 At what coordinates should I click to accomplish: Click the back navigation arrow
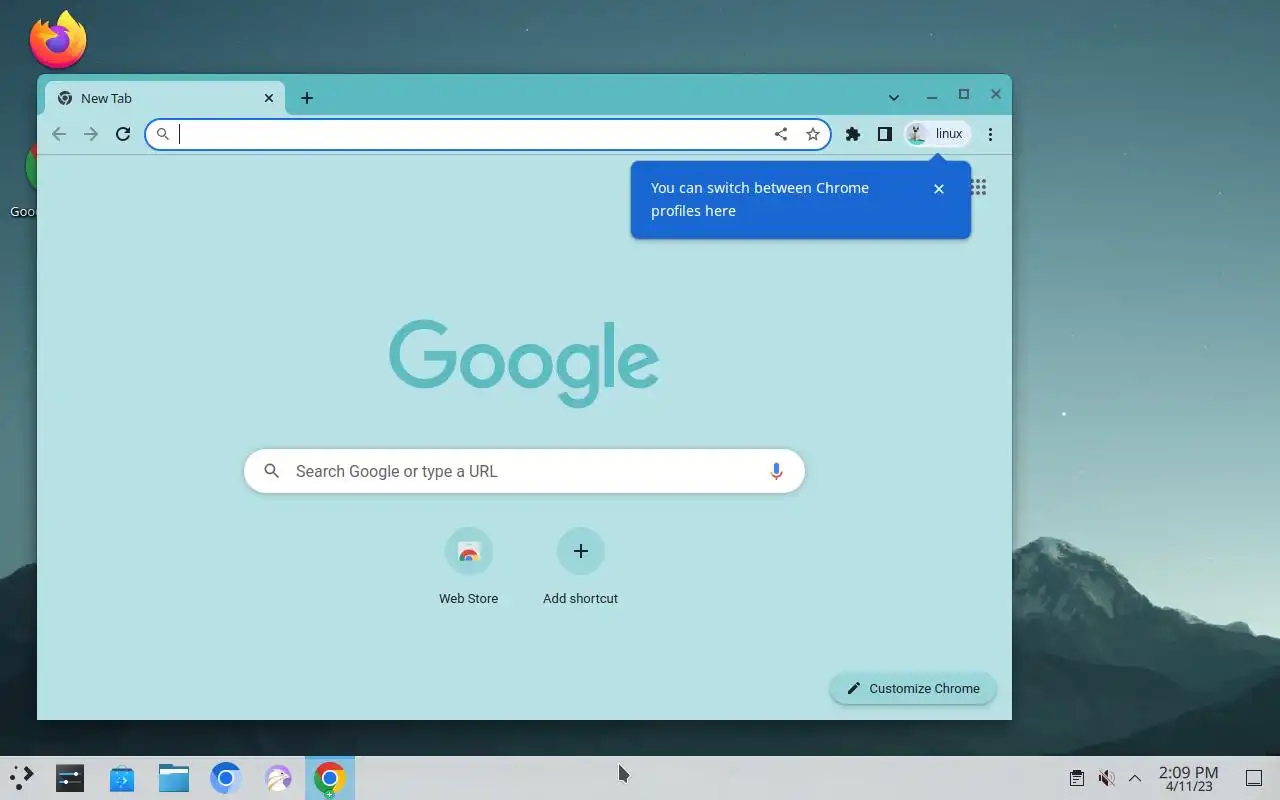59,134
